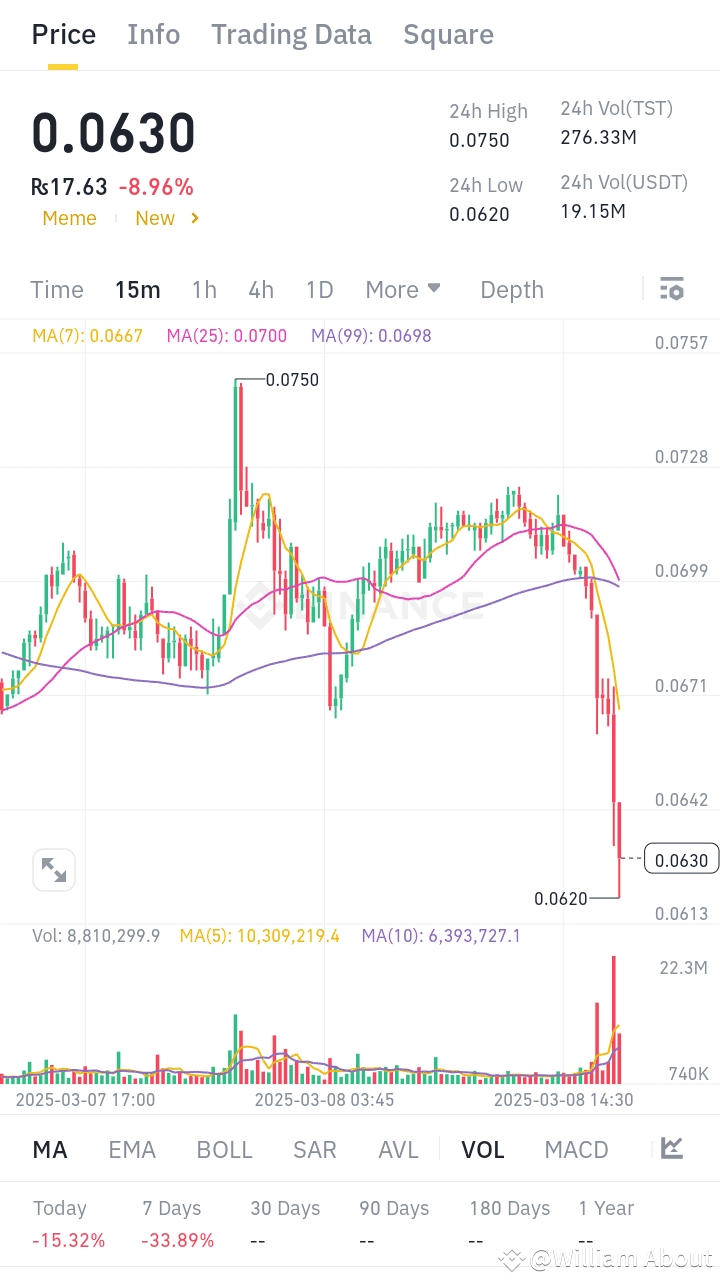Viewport: 720px width, 1281px height.
Task: Switch to the Square tab
Action: click(448, 34)
